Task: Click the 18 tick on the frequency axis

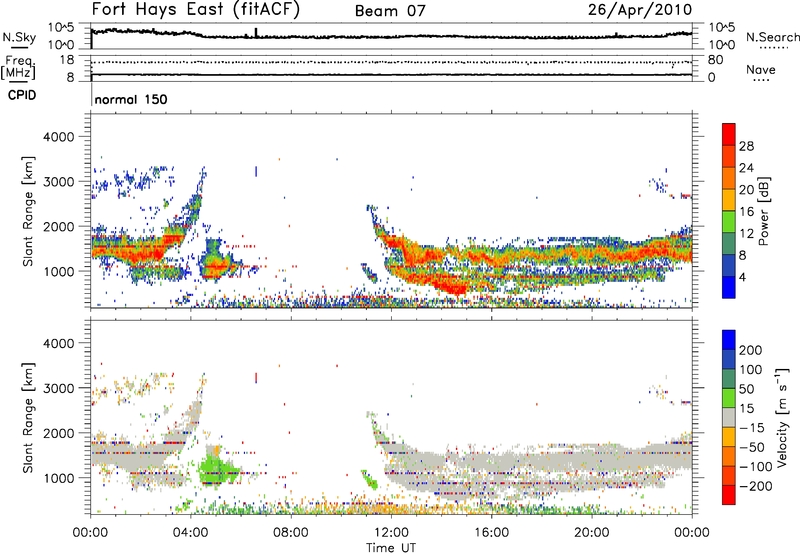Action: point(67,60)
